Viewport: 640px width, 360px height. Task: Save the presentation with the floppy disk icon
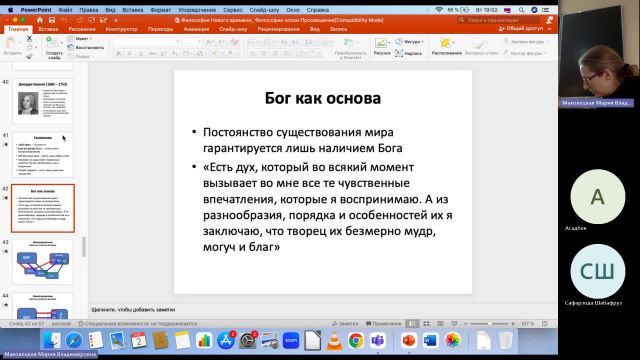(x=52, y=20)
